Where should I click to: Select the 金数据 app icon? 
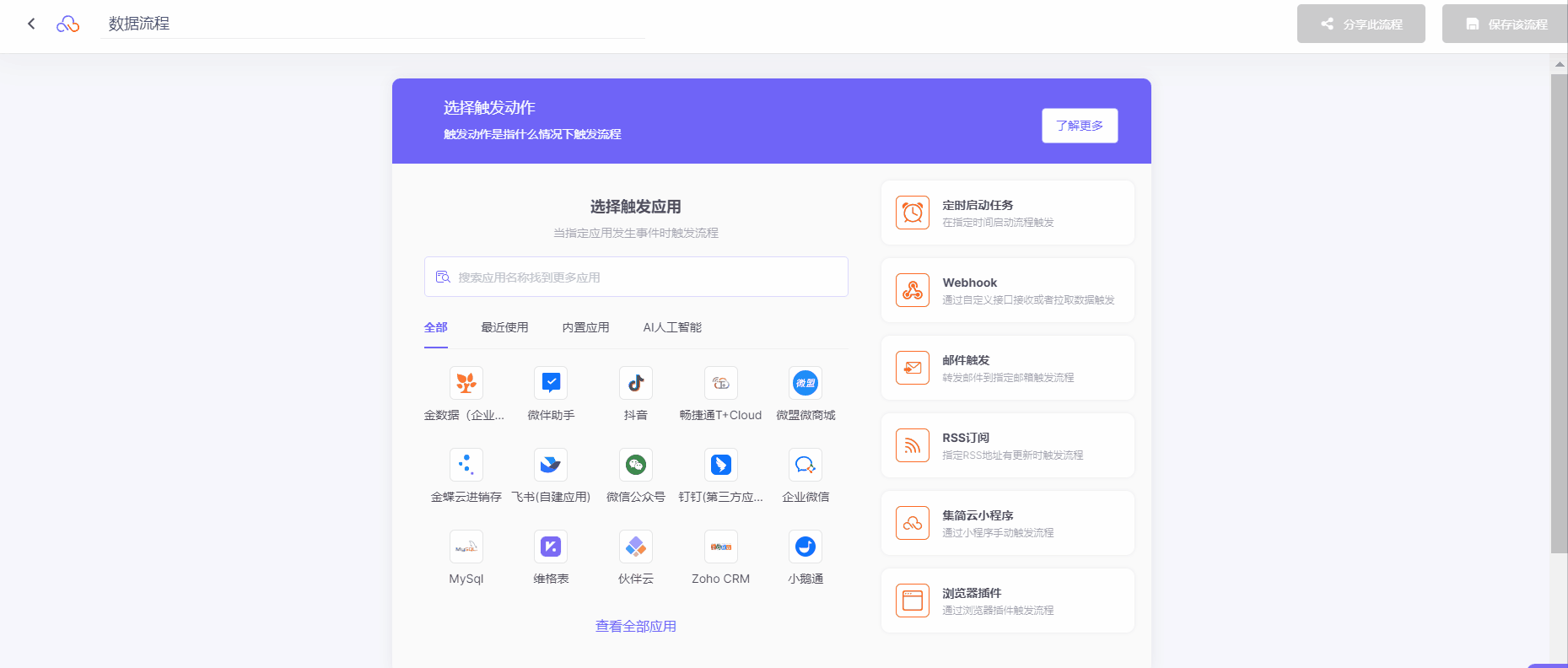click(466, 383)
